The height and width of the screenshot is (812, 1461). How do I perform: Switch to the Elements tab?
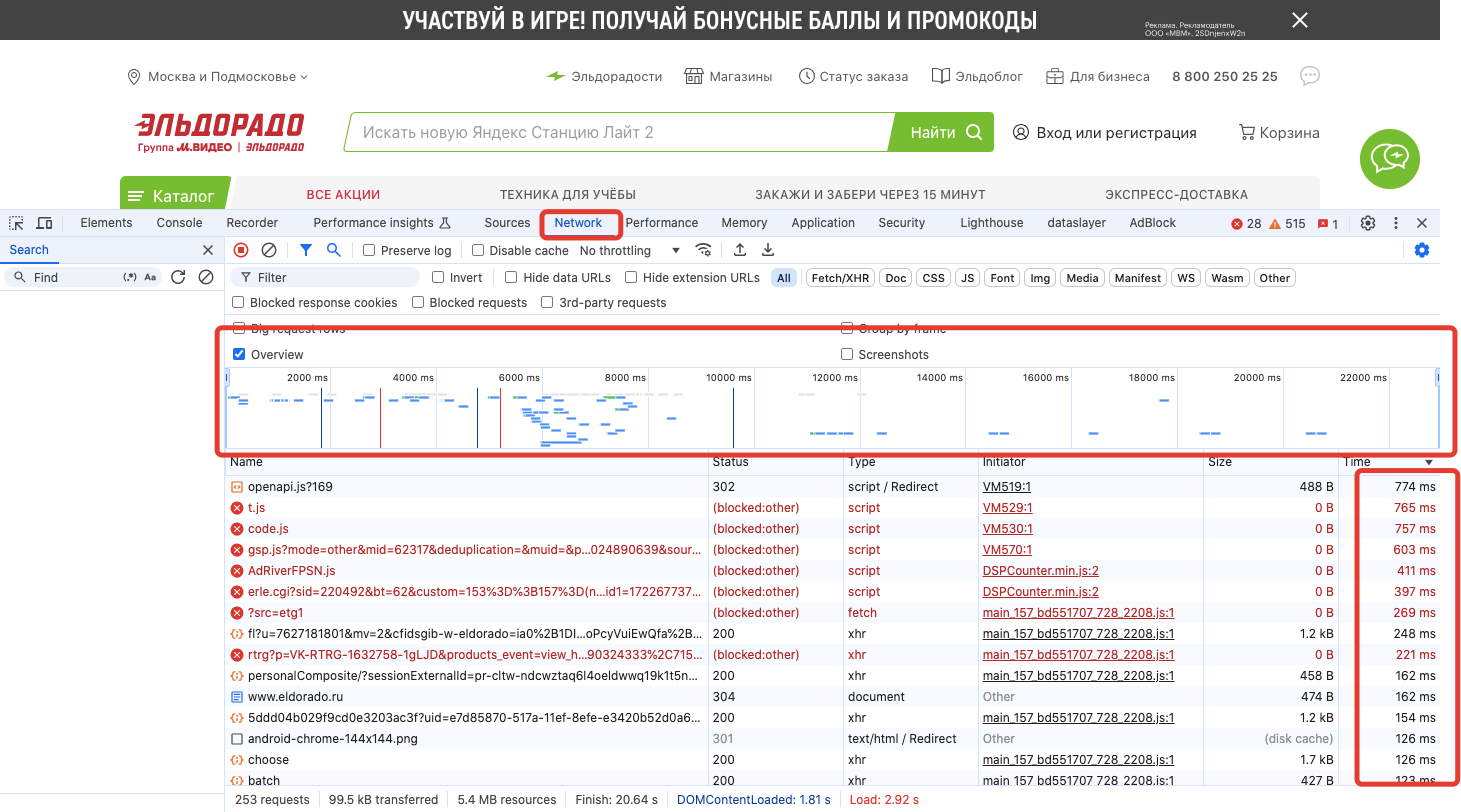[106, 223]
